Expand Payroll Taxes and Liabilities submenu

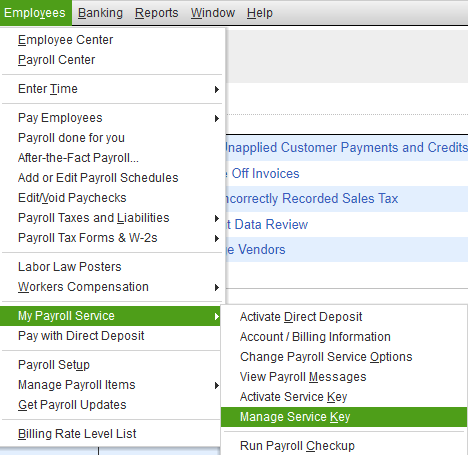(111, 218)
